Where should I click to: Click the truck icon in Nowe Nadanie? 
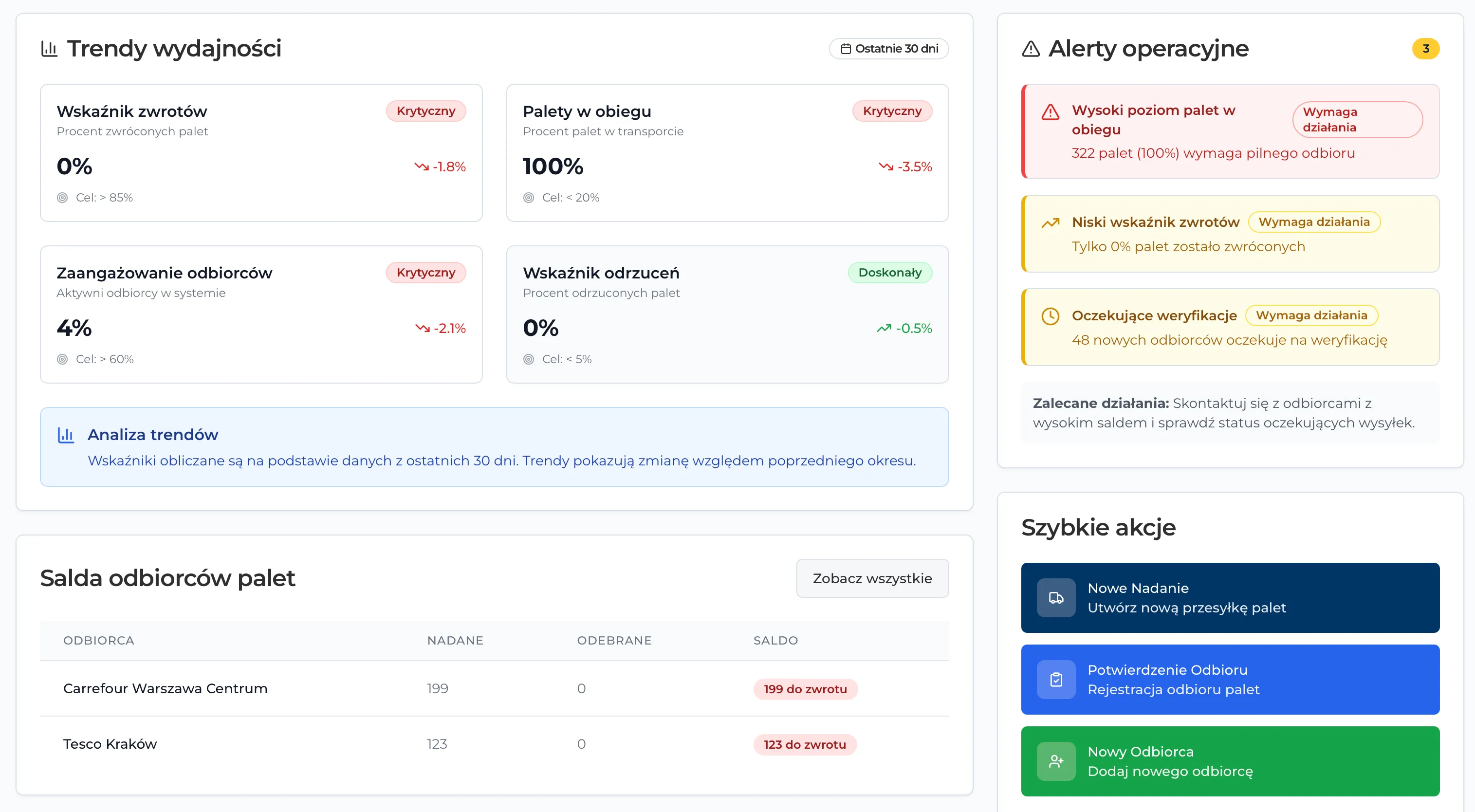pos(1056,598)
